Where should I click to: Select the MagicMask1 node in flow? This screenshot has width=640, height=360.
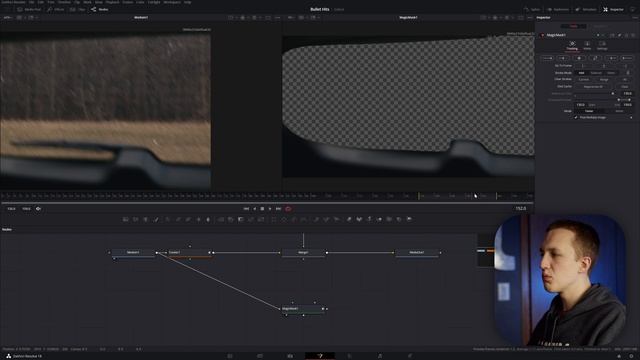click(303, 309)
